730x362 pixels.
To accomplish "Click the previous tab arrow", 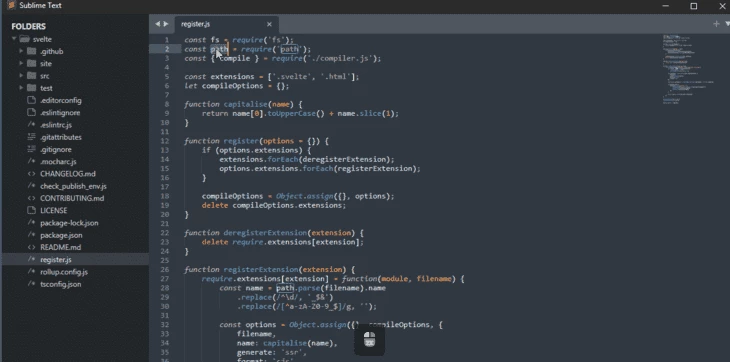I will tap(157, 24).
